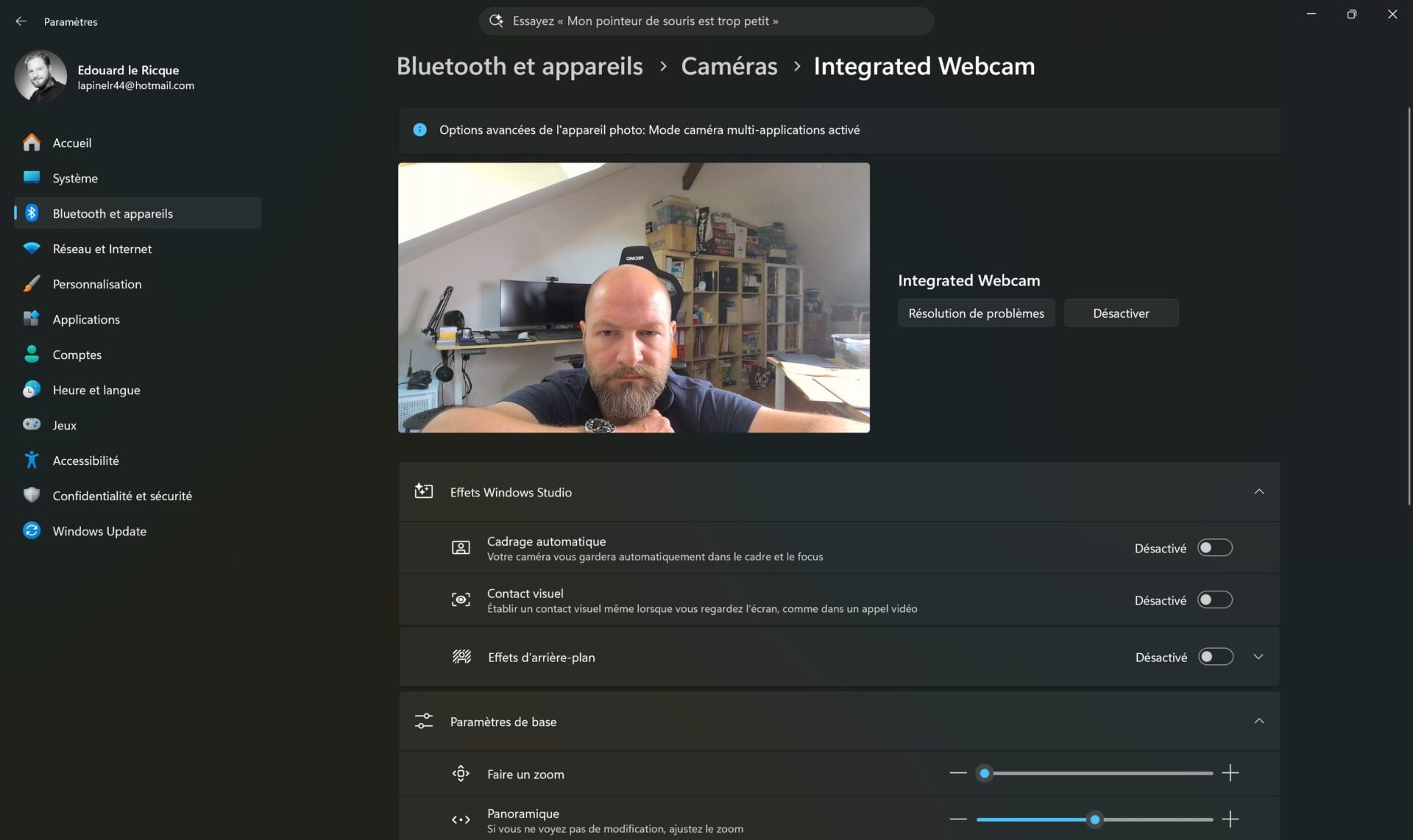The width and height of the screenshot is (1413, 840).
Task: Click the plus button for Panoramique
Action: pos(1230,819)
